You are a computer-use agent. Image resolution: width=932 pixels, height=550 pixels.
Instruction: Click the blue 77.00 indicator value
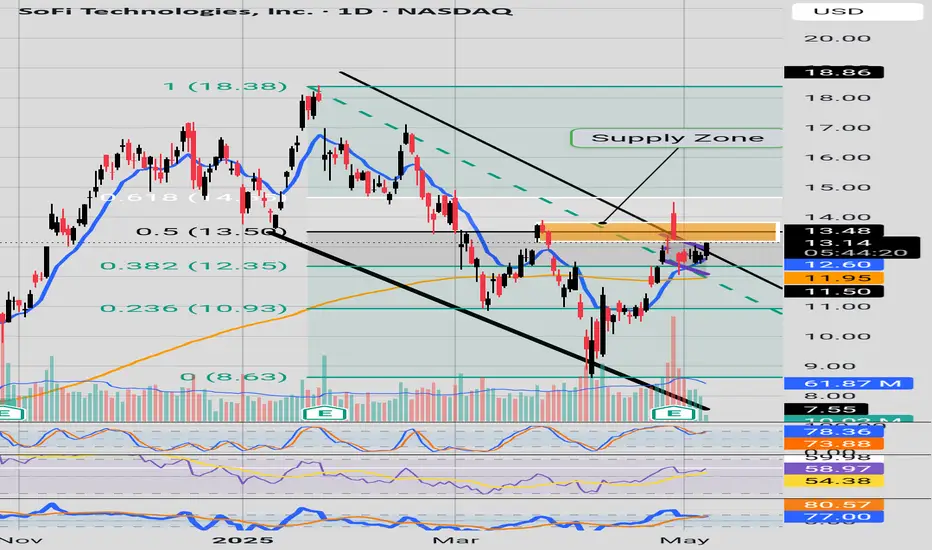pos(834,517)
